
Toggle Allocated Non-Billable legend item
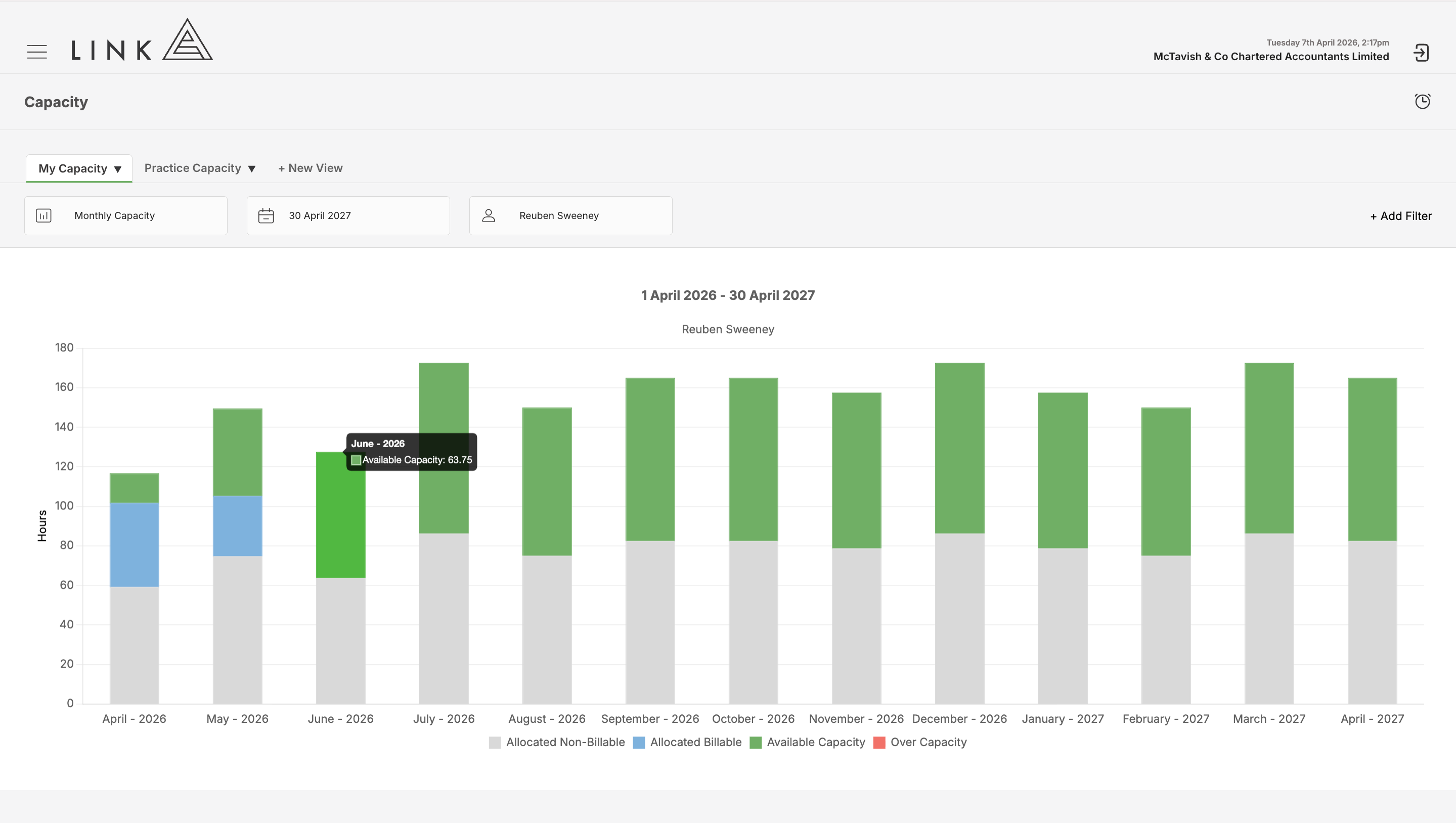click(x=557, y=742)
